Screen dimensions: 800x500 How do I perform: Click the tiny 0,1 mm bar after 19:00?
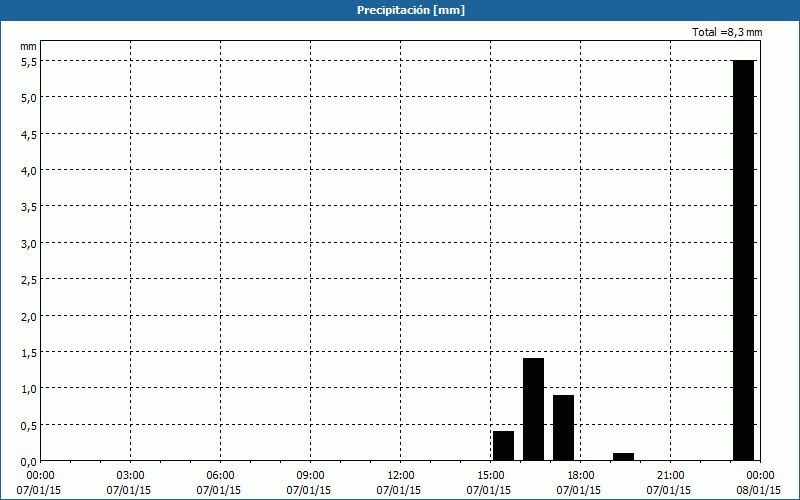623,457
